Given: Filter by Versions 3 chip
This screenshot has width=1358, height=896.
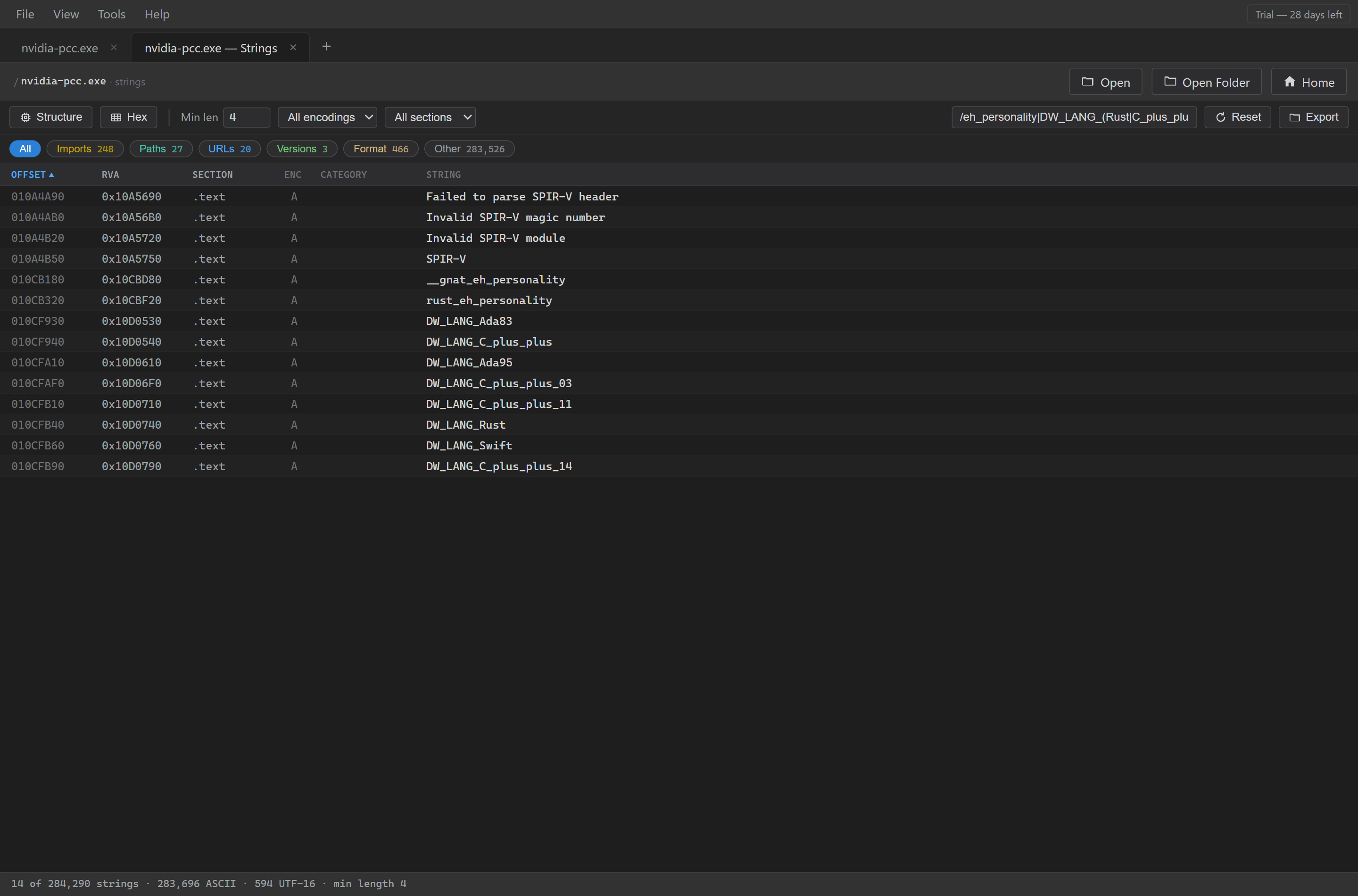Looking at the screenshot, I should [x=302, y=149].
